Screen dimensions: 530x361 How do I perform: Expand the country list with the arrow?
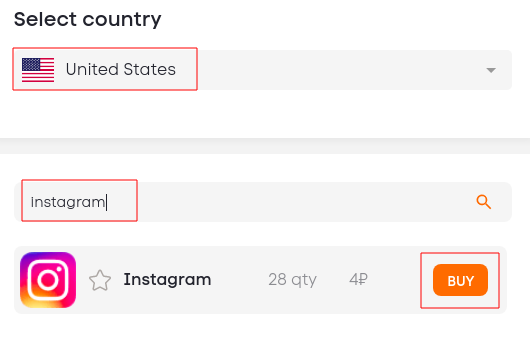(x=491, y=70)
